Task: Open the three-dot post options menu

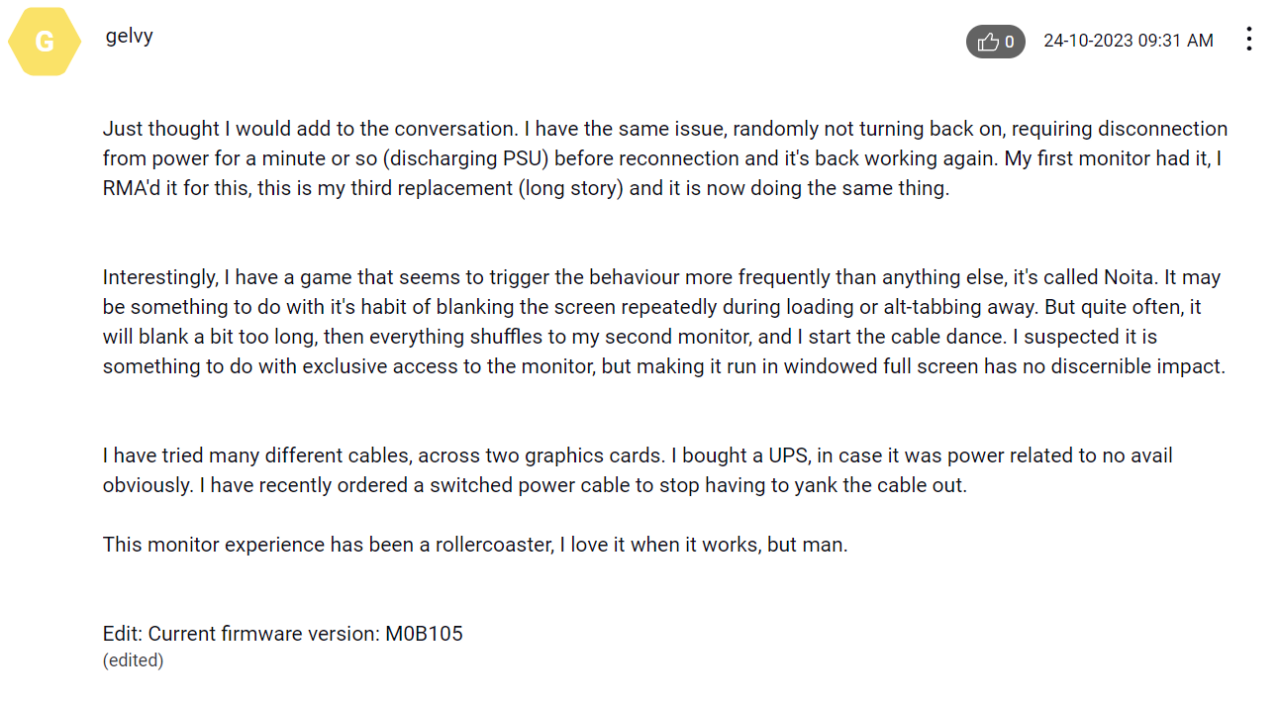Action: (x=1248, y=40)
